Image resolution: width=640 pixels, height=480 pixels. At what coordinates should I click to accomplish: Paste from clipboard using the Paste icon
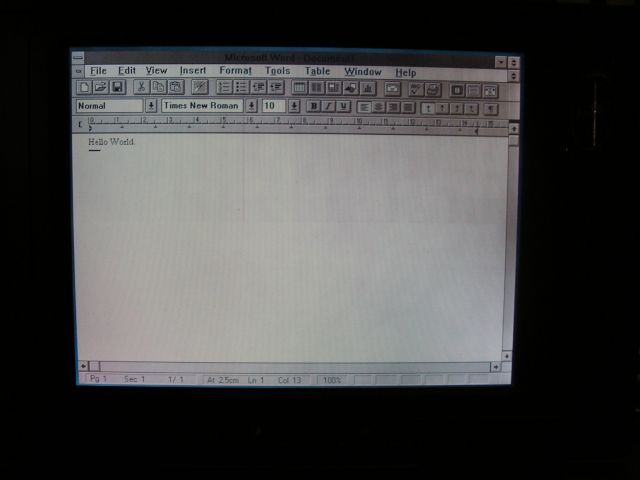pyautogui.click(x=176, y=87)
